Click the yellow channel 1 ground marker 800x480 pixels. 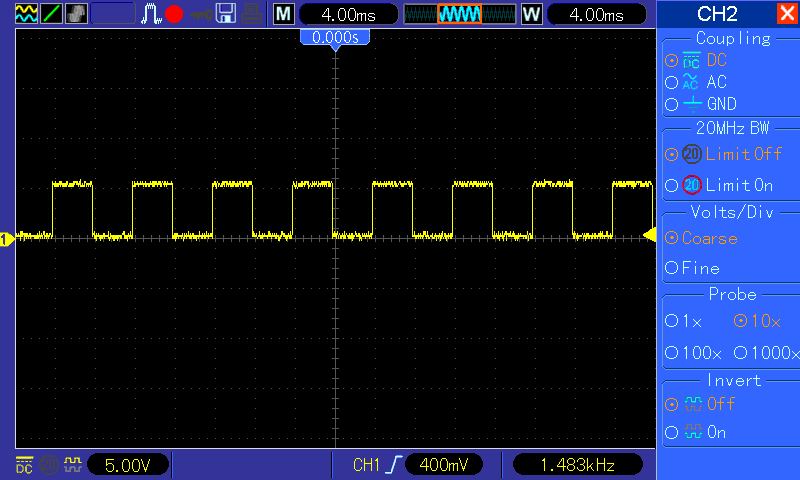(x=7, y=239)
